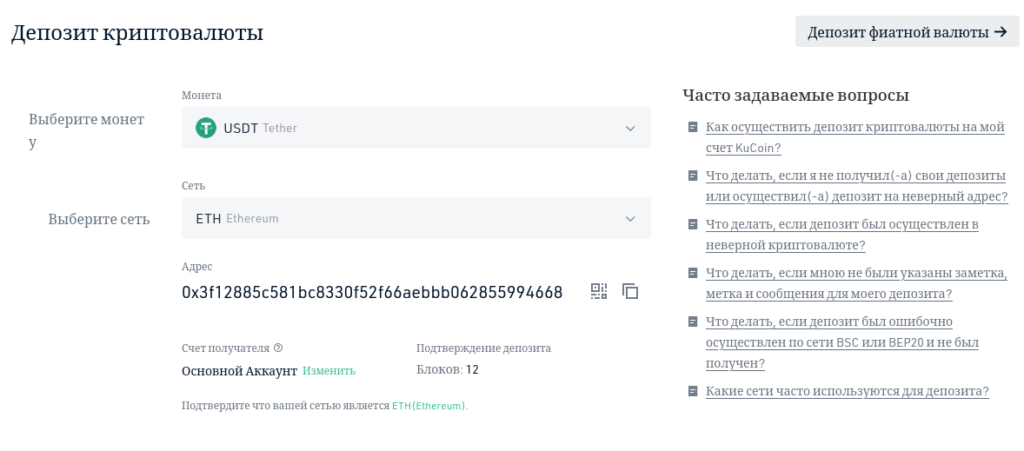Open FAQ on depositing crypto to KuCoin
This screenshot has width=1024, height=451.
(x=855, y=138)
